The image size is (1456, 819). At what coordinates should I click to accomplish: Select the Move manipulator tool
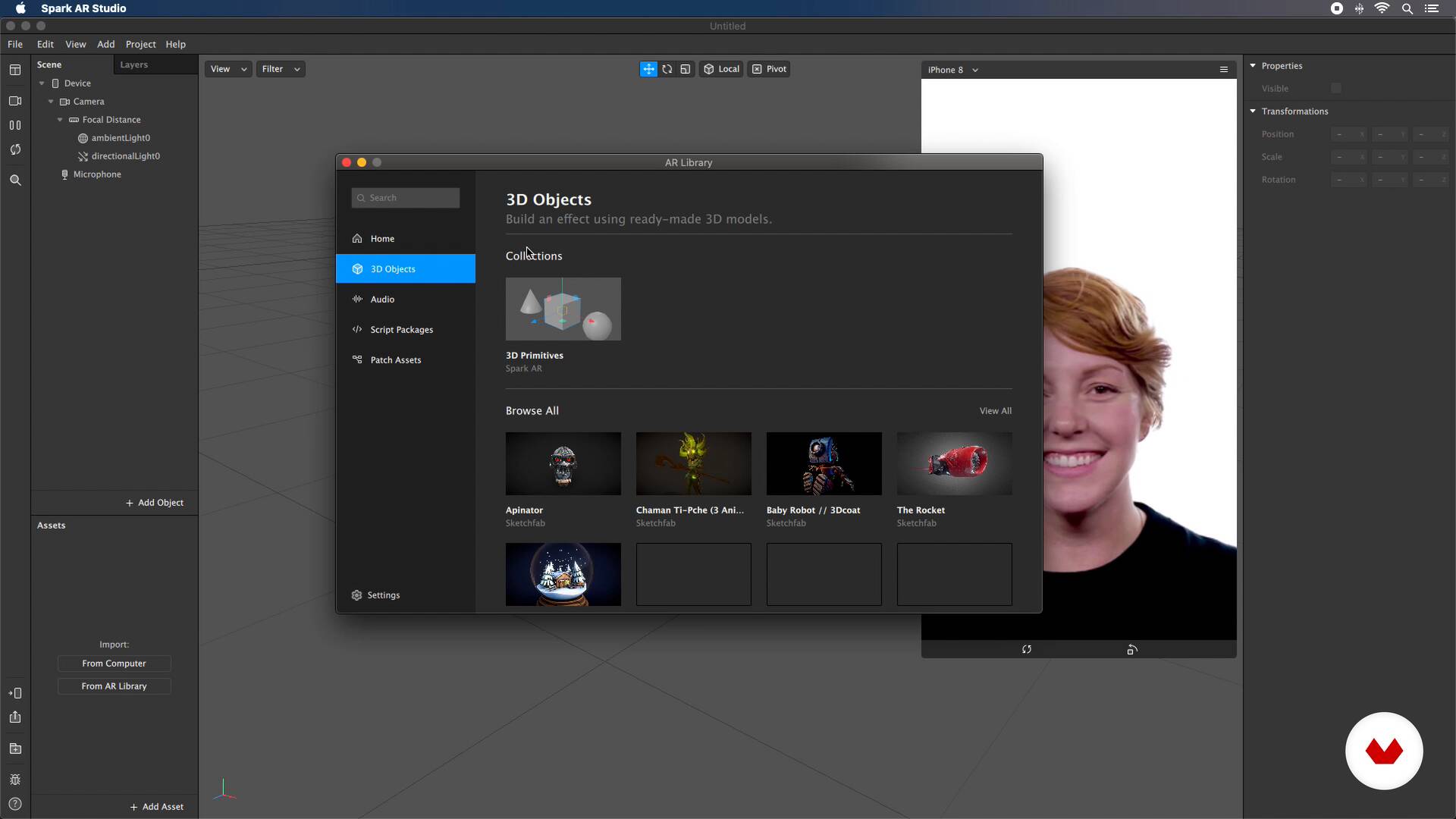click(x=648, y=69)
